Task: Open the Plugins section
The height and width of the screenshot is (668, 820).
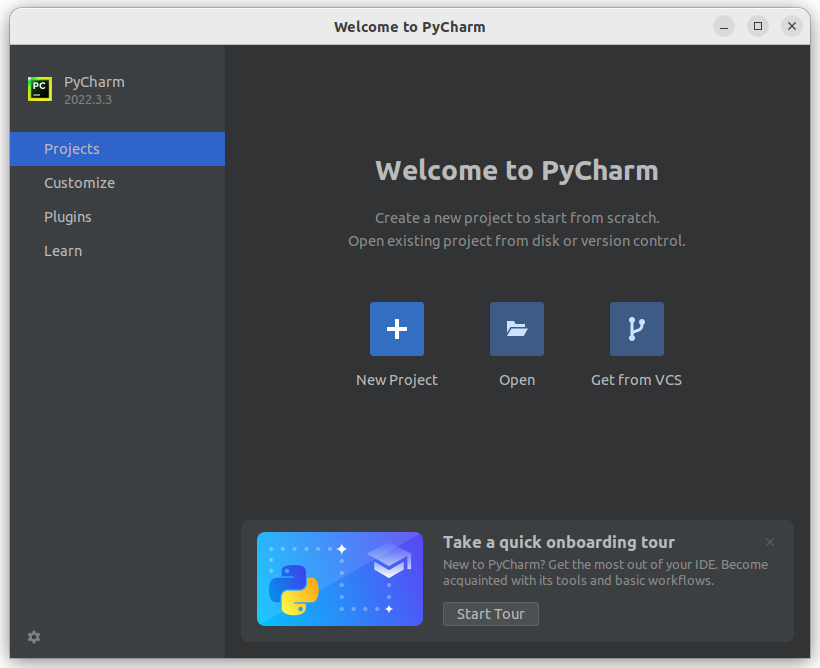Action: [67, 217]
